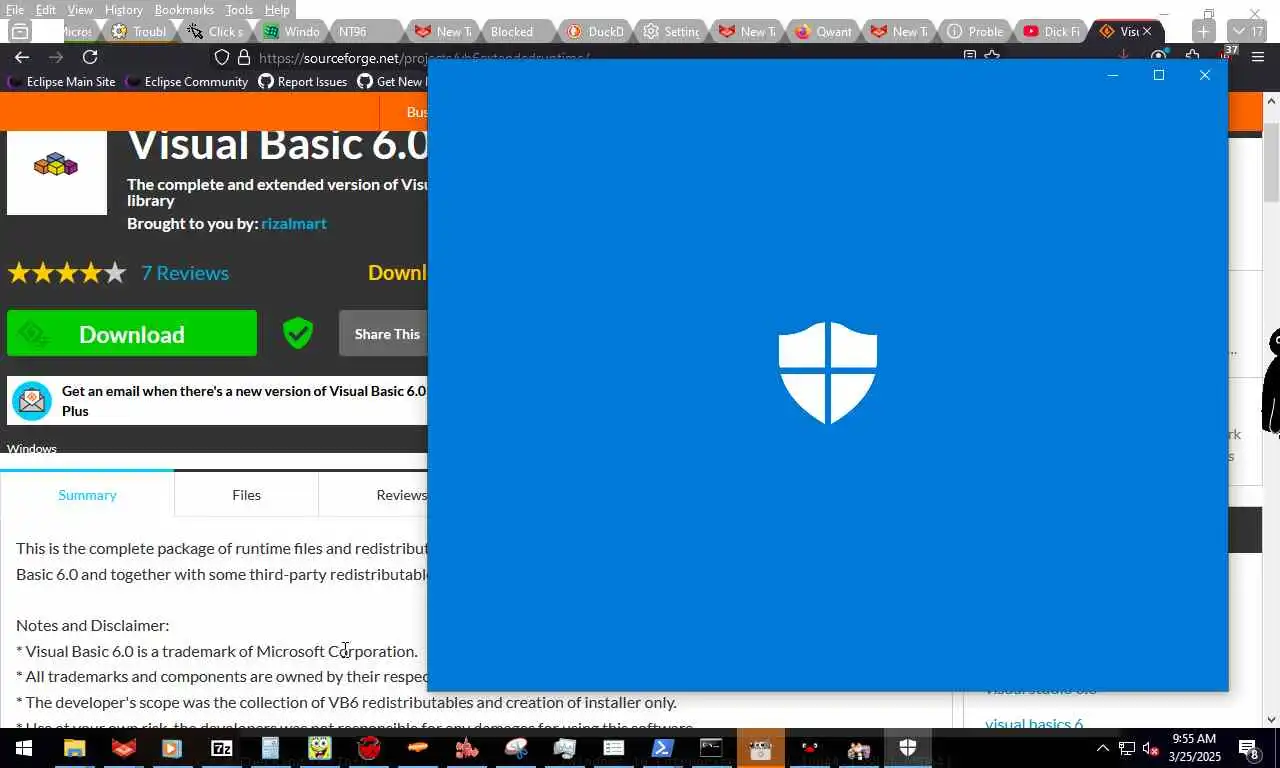Show the clock and calendar flyout

point(1196,748)
